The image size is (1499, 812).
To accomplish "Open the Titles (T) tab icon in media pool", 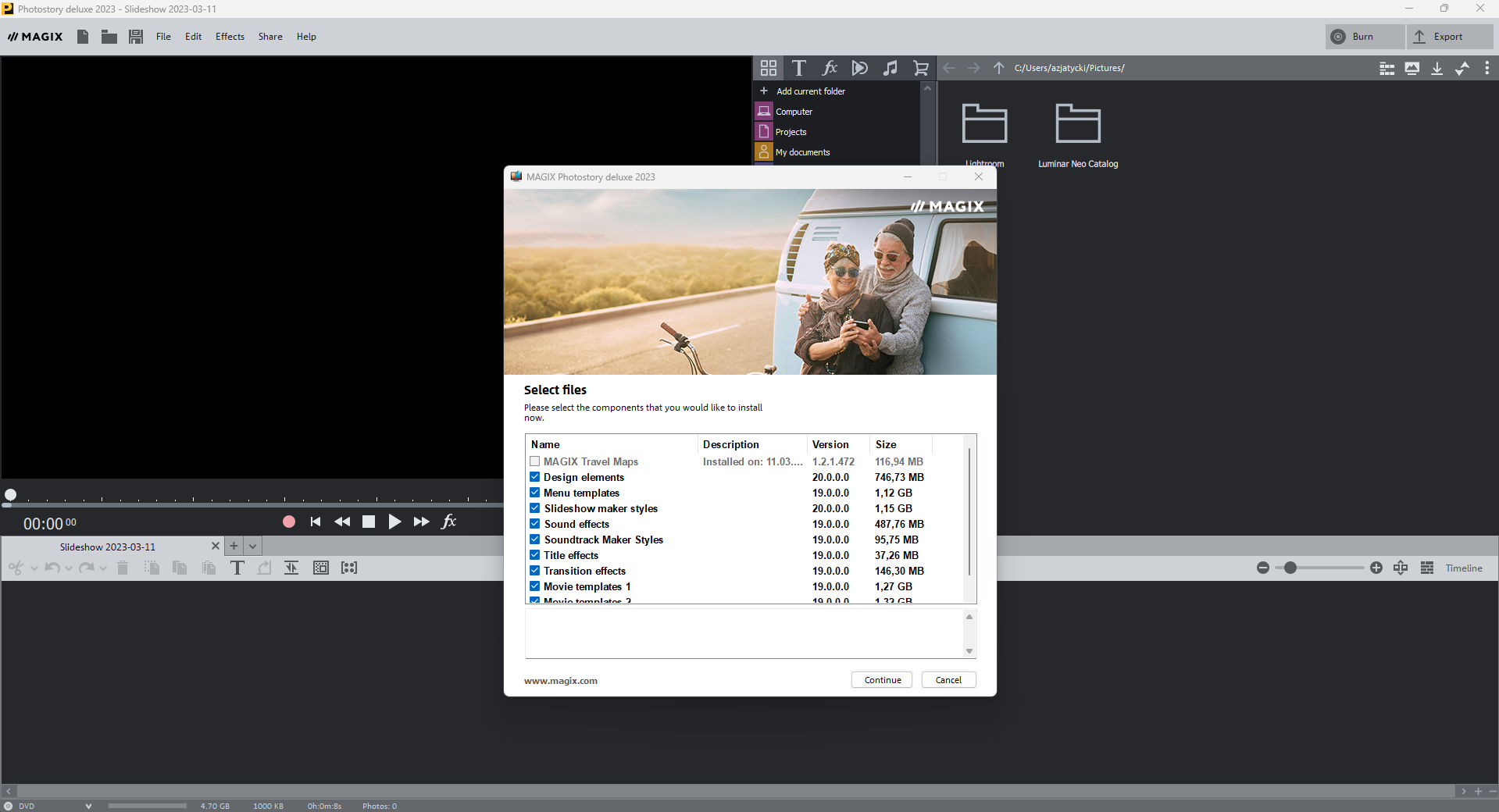I will [x=798, y=68].
